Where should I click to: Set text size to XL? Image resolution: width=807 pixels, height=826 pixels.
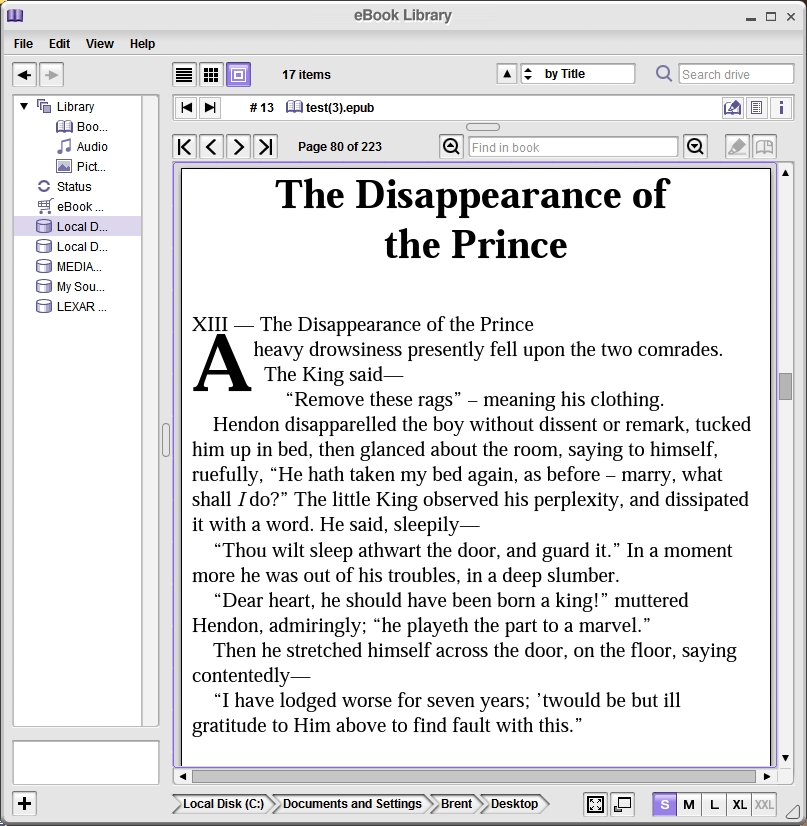[x=739, y=804]
